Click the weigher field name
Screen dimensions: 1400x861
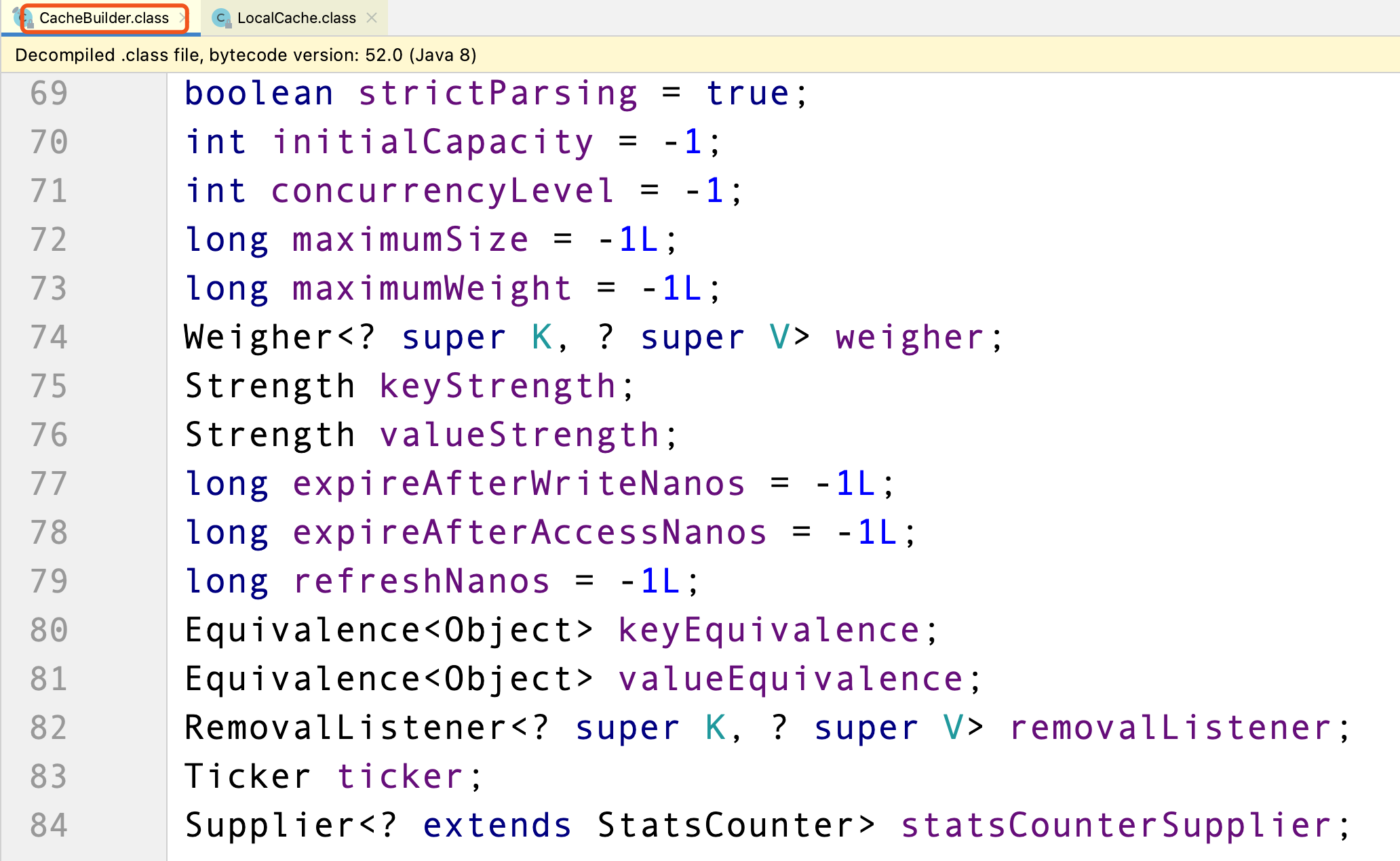tap(910, 338)
